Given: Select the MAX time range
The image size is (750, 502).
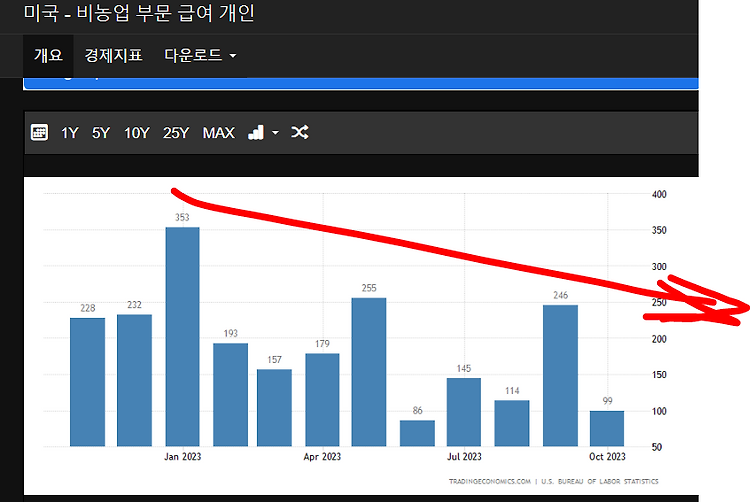Looking at the screenshot, I should 219,132.
